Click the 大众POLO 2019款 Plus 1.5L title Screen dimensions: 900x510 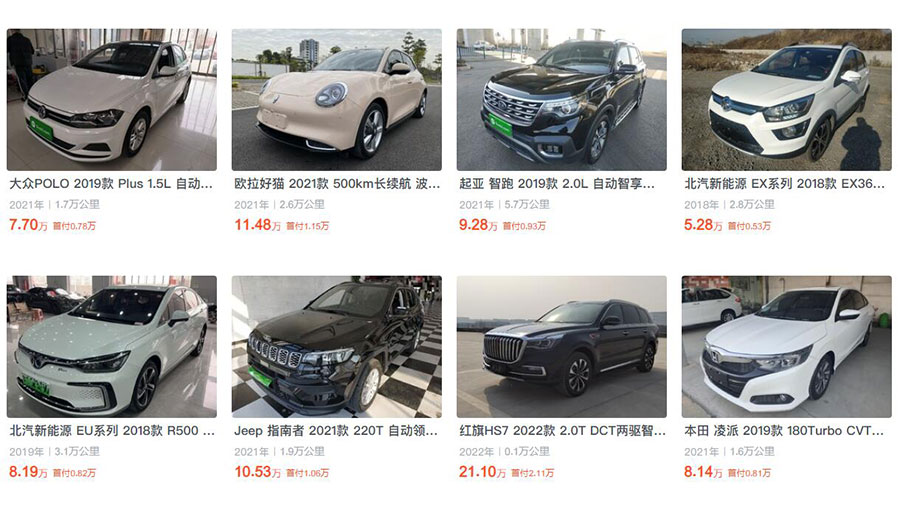(111, 184)
